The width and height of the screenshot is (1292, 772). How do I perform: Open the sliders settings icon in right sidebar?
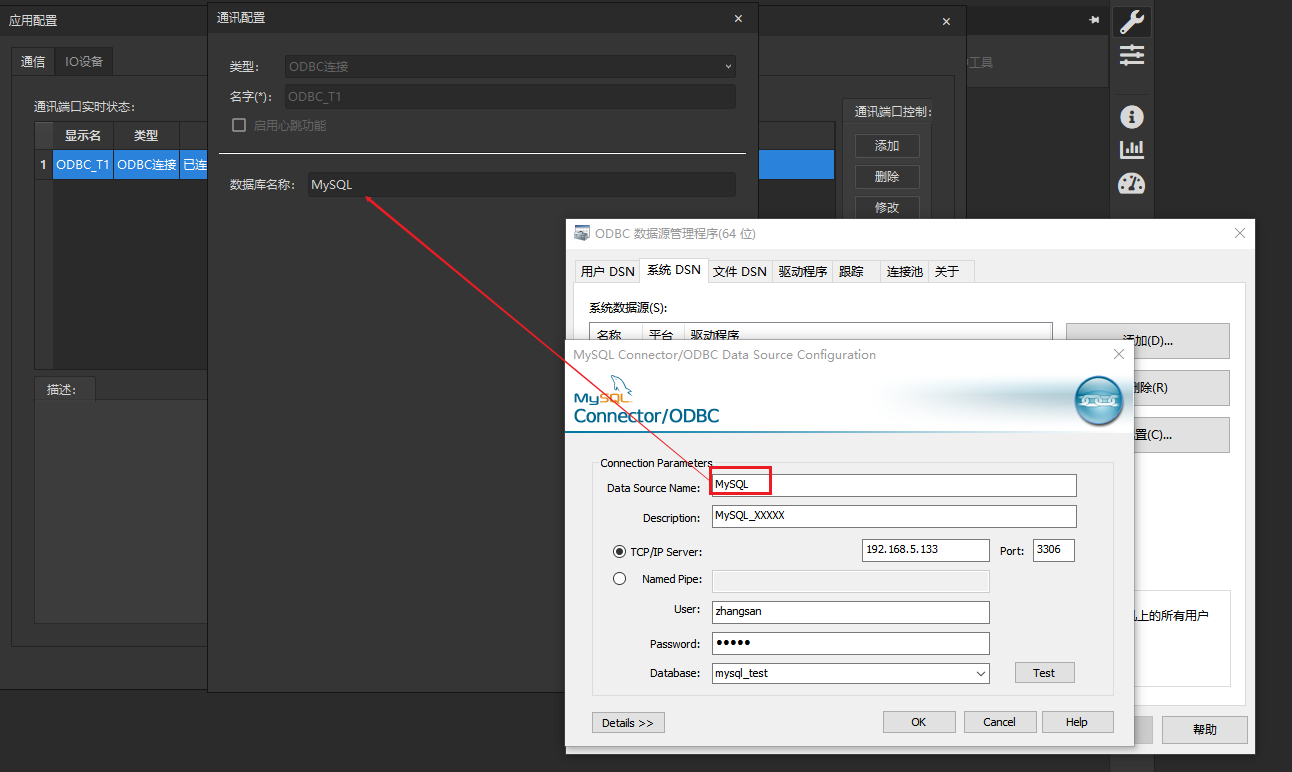1132,55
